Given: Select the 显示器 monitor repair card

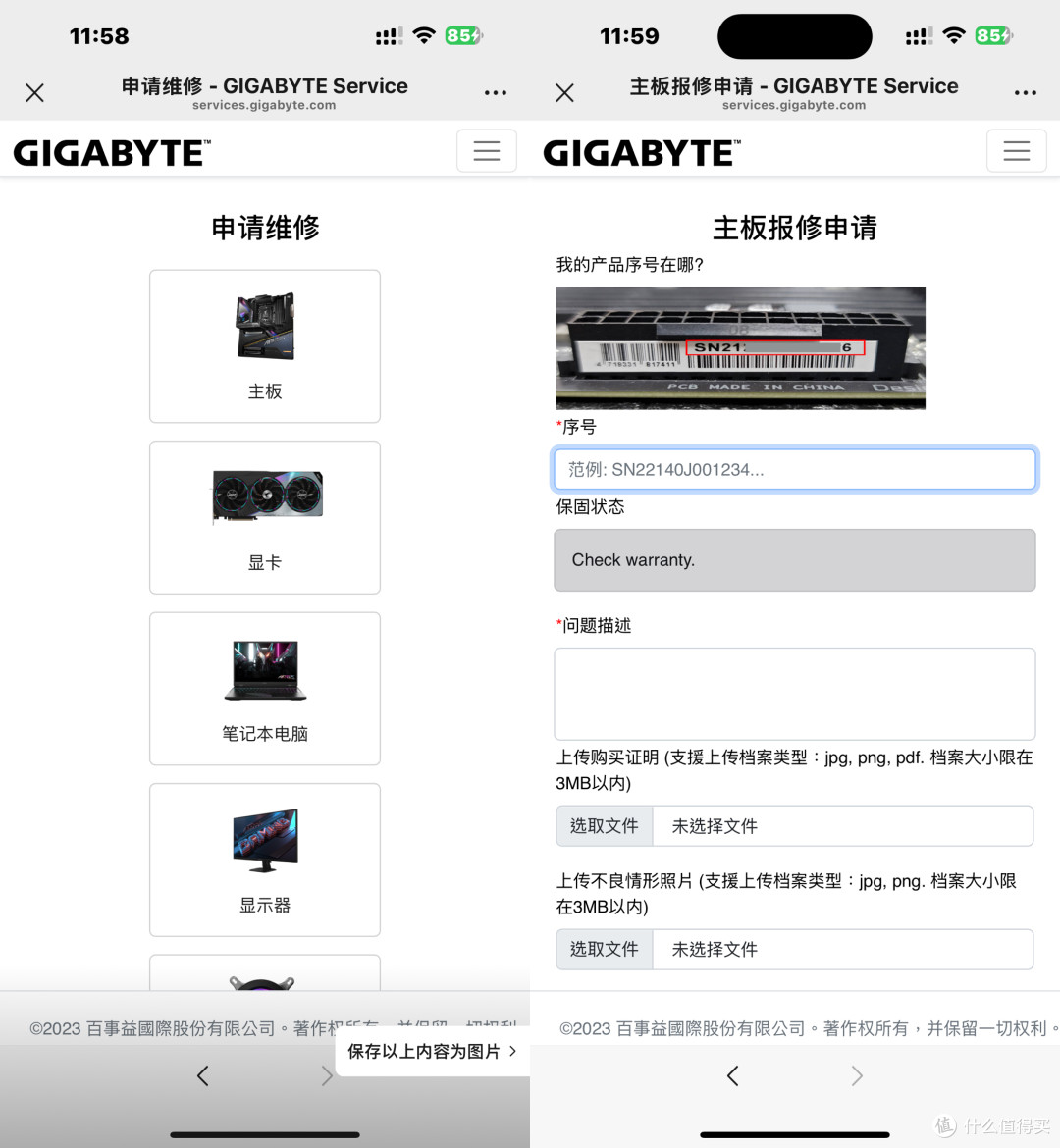Looking at the screenshot, I should [x=264, y=861].
